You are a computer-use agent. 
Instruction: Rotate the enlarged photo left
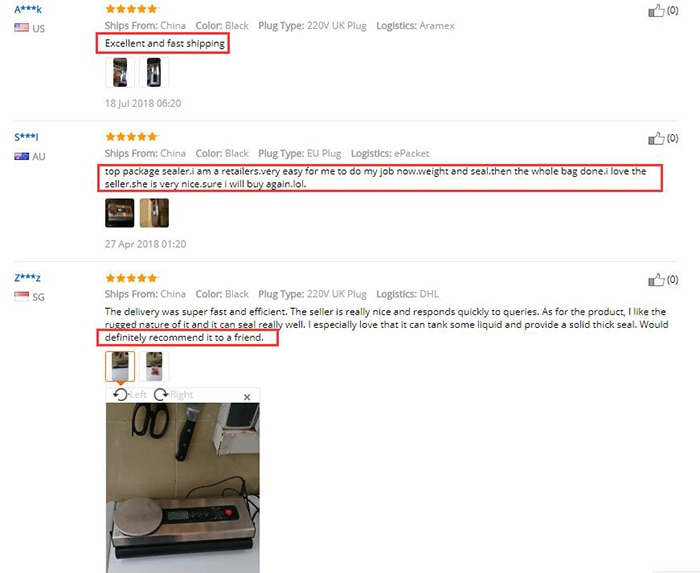point(129,394)
